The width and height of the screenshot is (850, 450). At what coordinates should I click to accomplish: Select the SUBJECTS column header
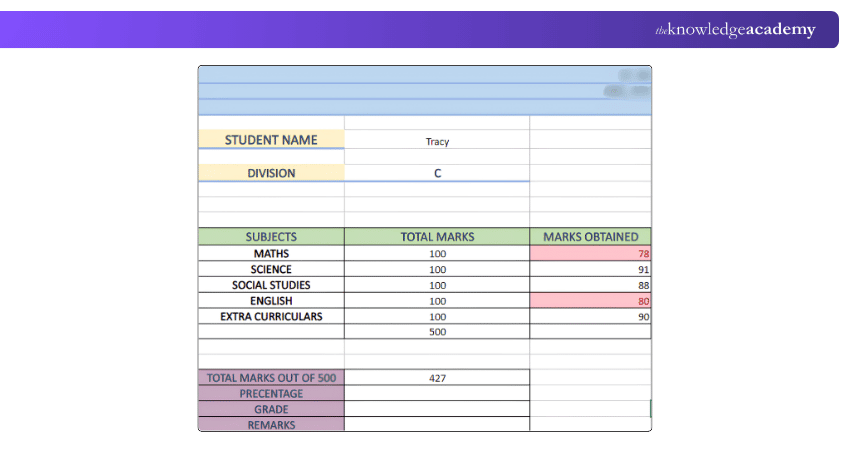(x=271, y=237)
